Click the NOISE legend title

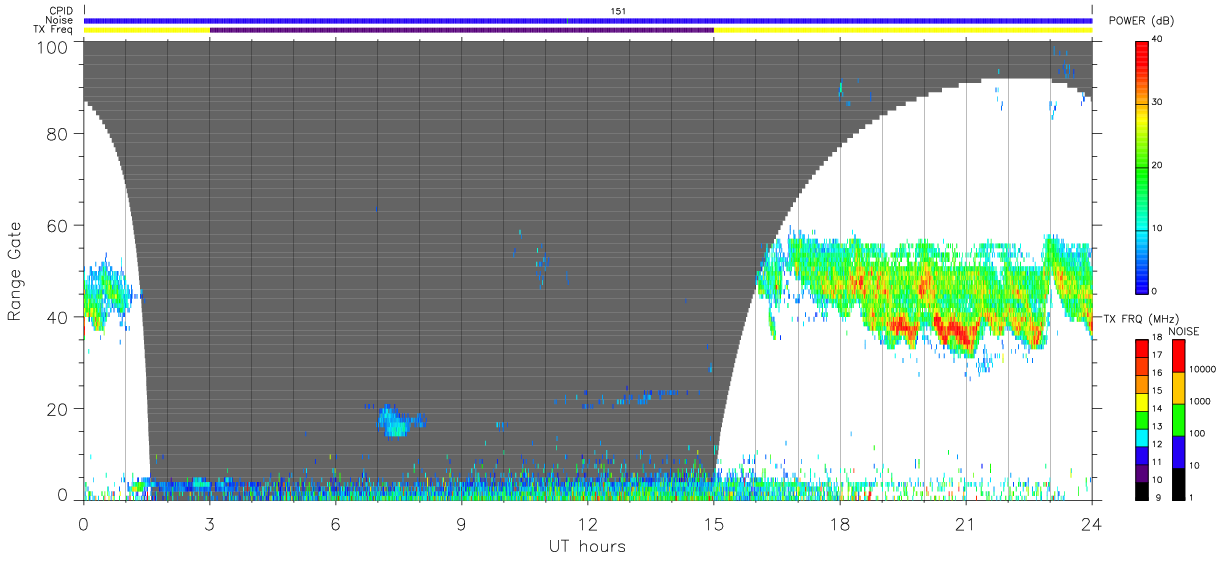click(x=1183, y=330)
